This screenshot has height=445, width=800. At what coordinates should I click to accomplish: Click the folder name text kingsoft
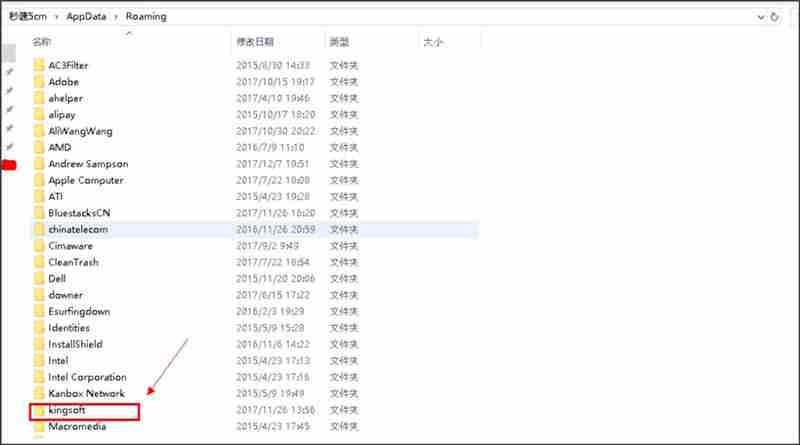[67, 410]
